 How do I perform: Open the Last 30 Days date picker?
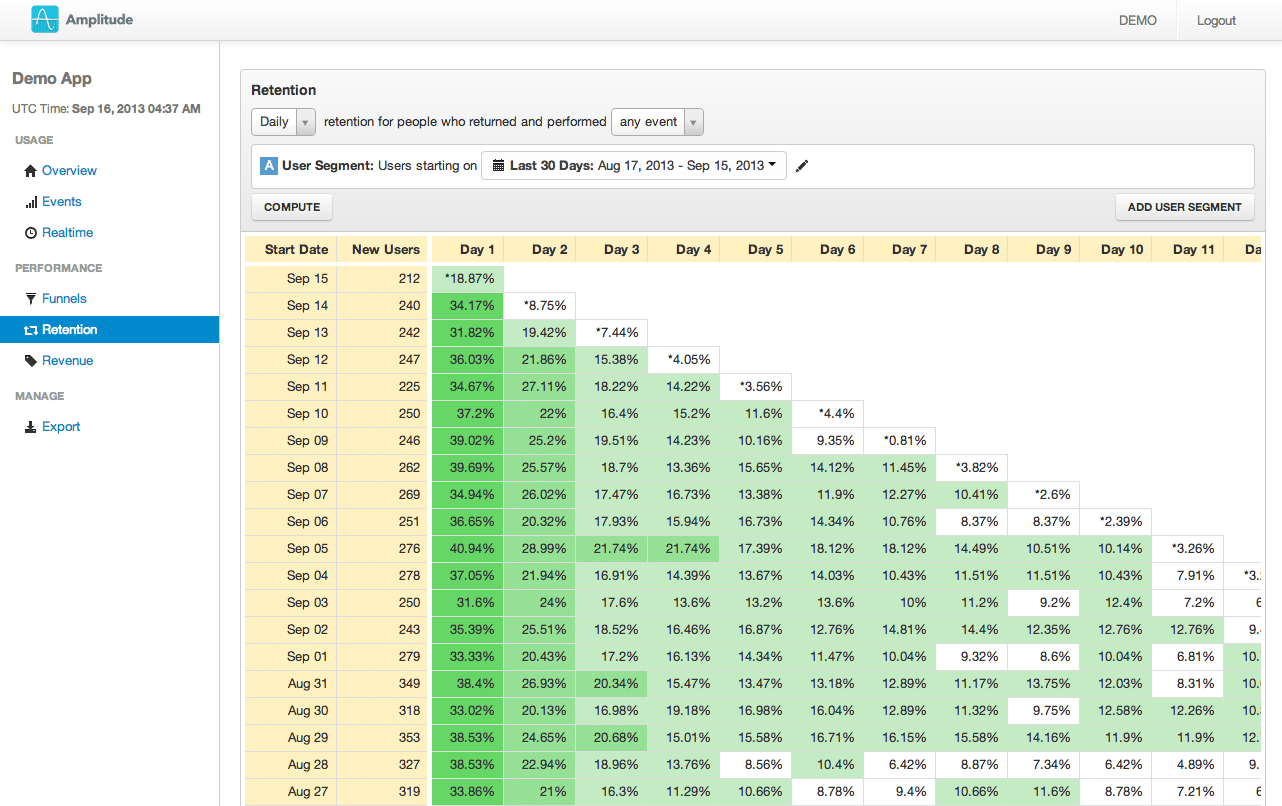coord(634,166)
